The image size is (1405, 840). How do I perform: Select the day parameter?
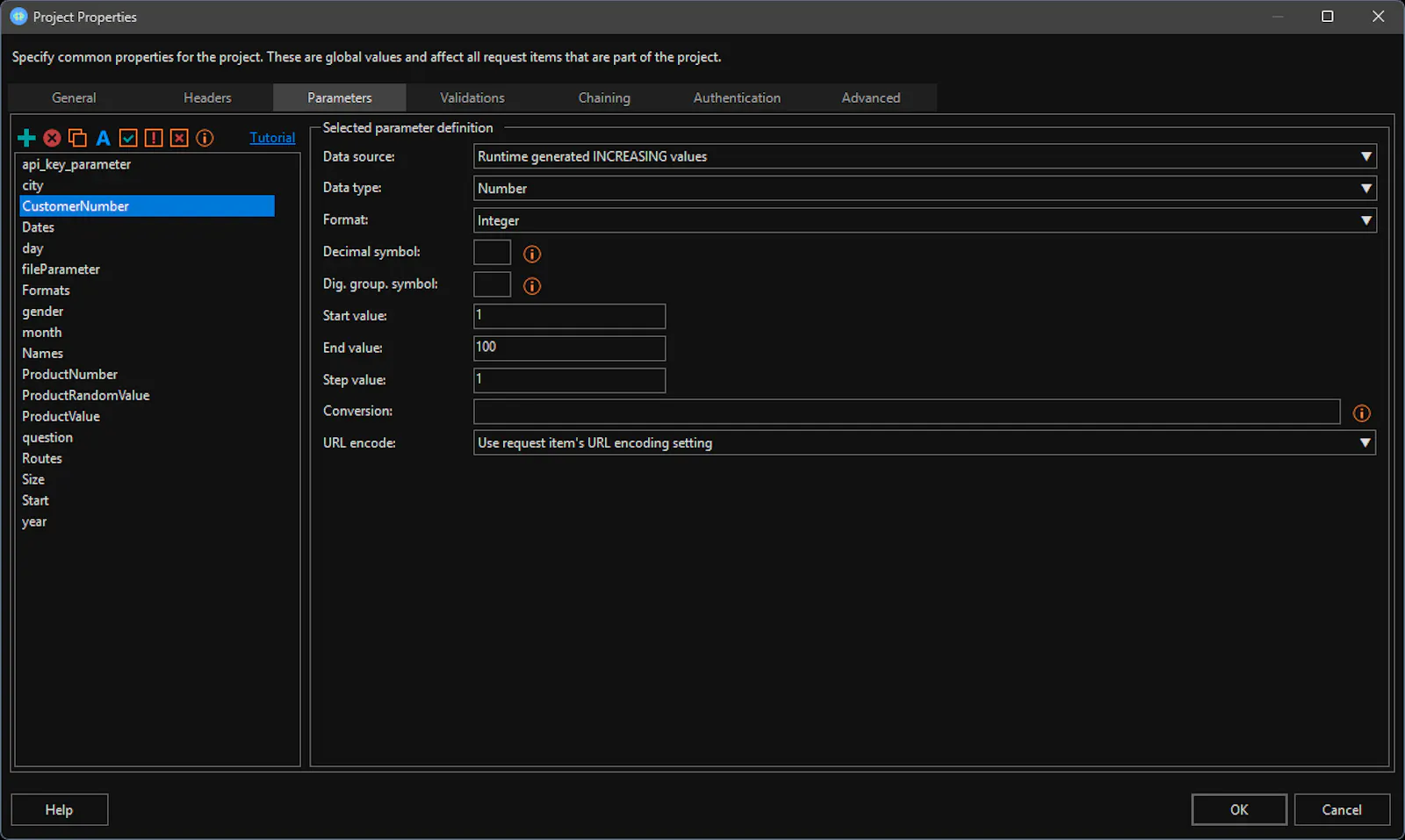click(x=147, y=248)
